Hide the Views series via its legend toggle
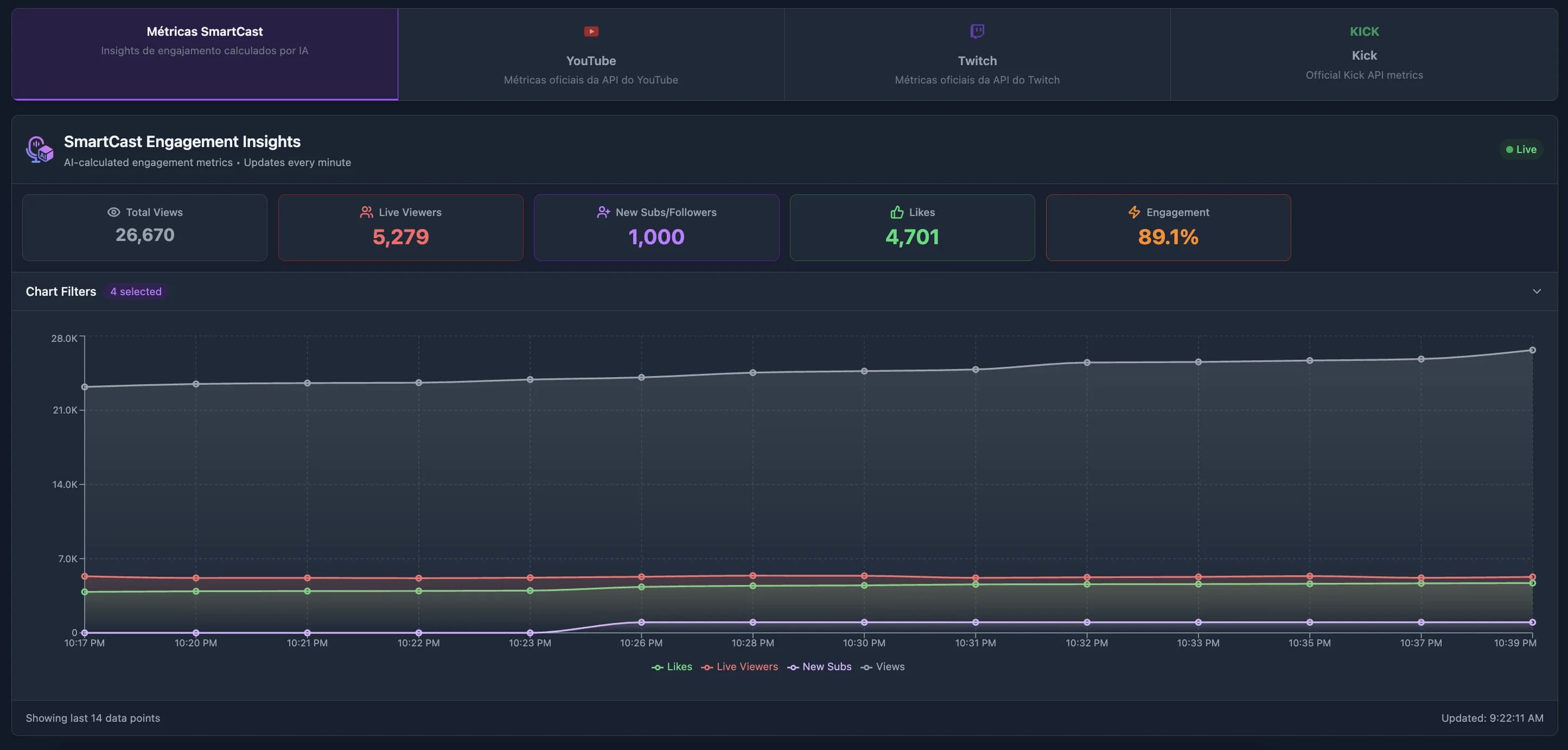This screenshot has width=1568, height=750. (x=884, y=666)
